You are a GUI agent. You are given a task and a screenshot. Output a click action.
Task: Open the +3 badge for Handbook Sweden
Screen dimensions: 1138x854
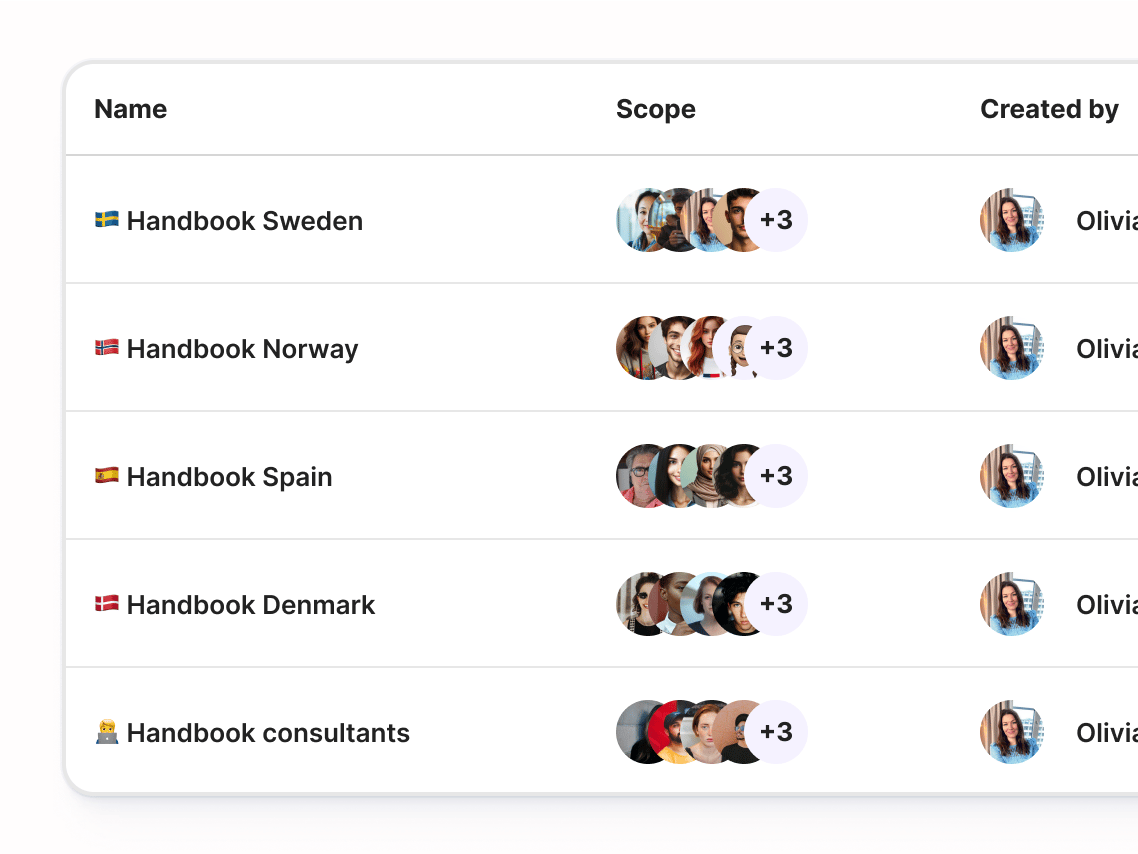776,220
